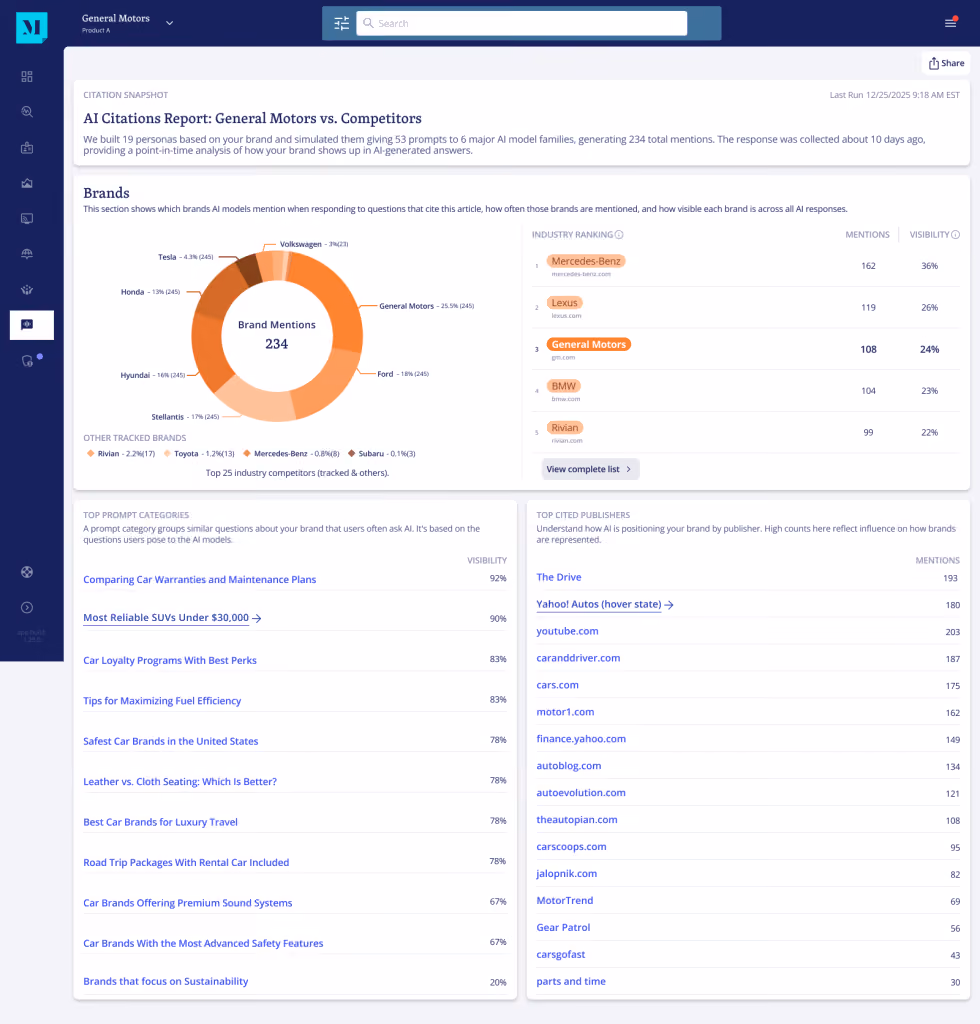The width and height of the screenshot is (980, 1024).
Task: Click the filter sliders icon beside search
Action: coord(341,24)
